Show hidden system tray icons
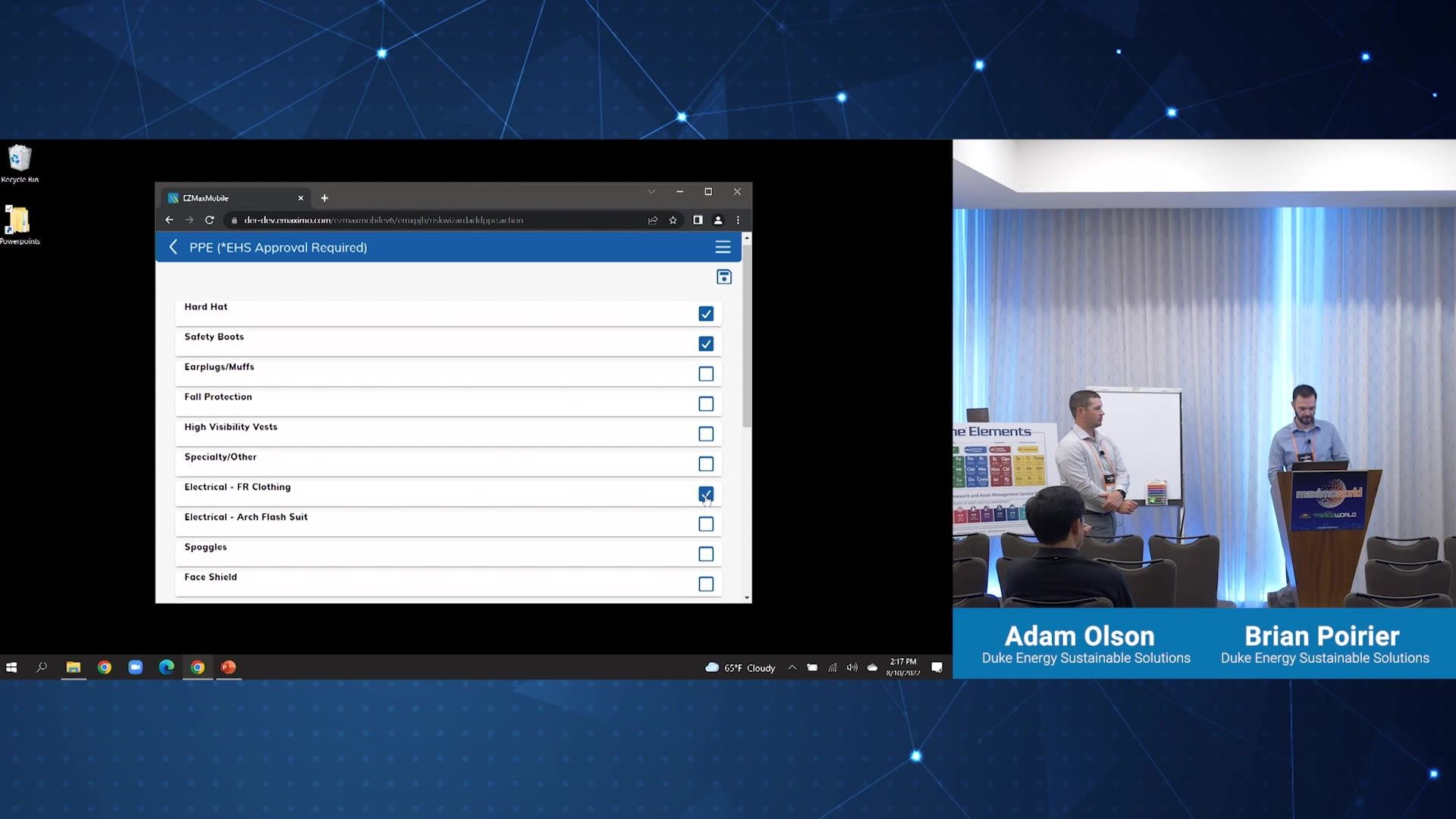Screen dimensions: 1456x819 [792, 667]
